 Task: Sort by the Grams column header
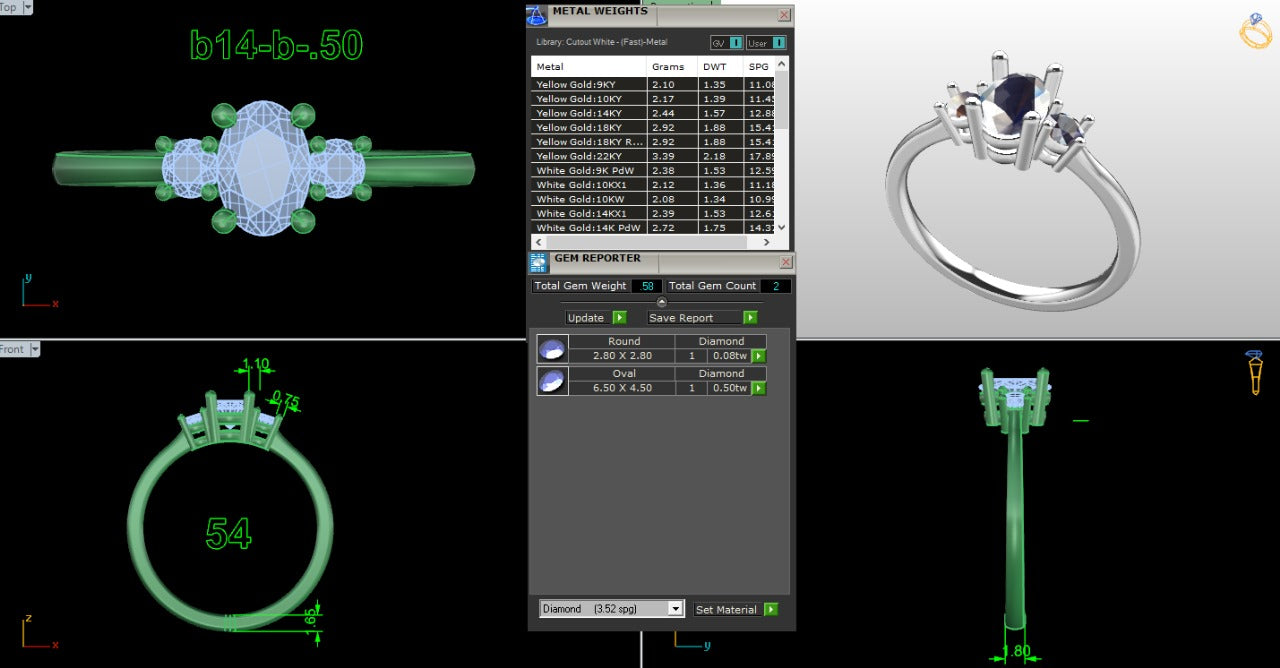[x=672, y=67]
